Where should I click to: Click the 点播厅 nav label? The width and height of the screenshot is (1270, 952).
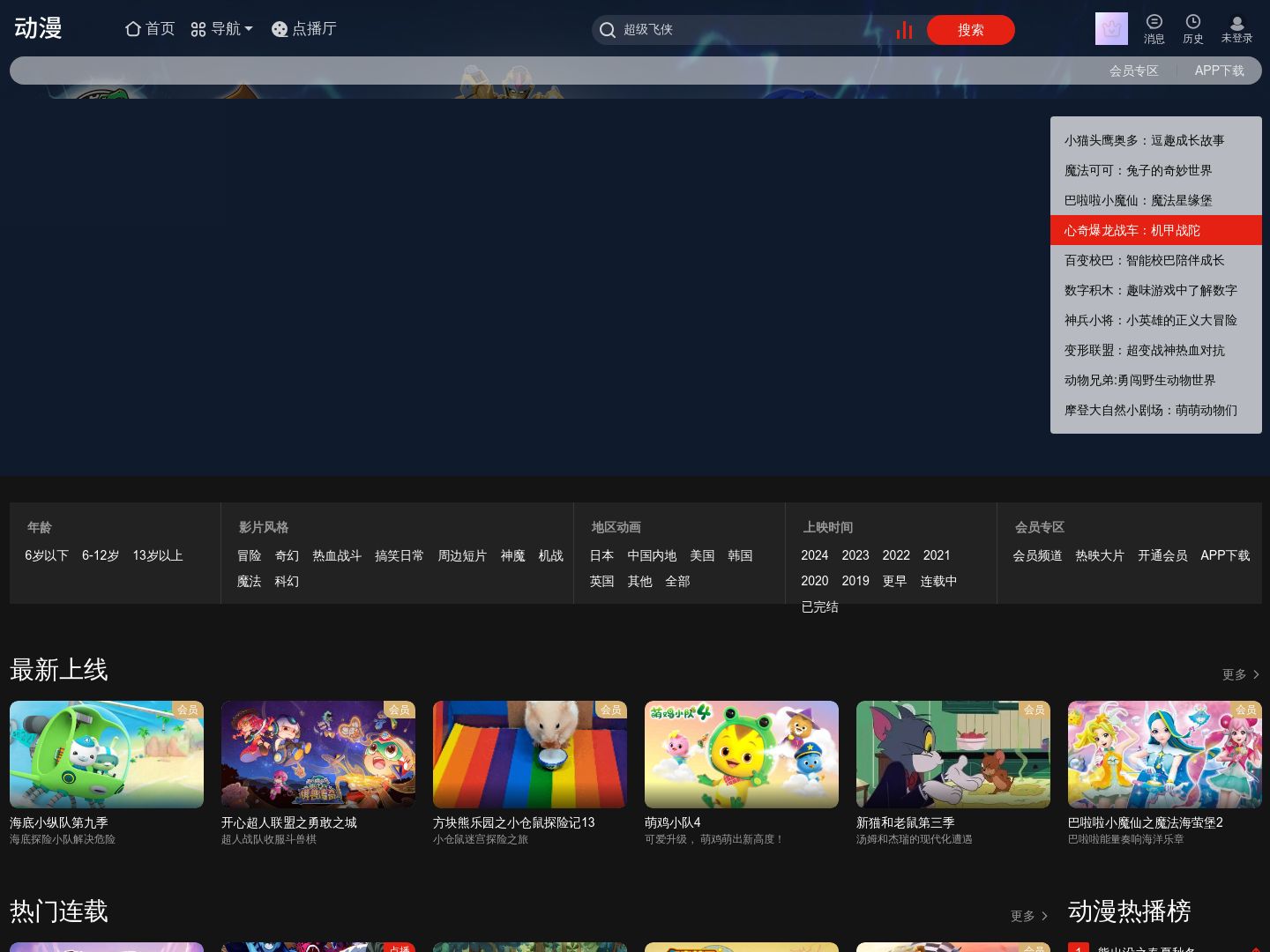[x=315, y=29]
